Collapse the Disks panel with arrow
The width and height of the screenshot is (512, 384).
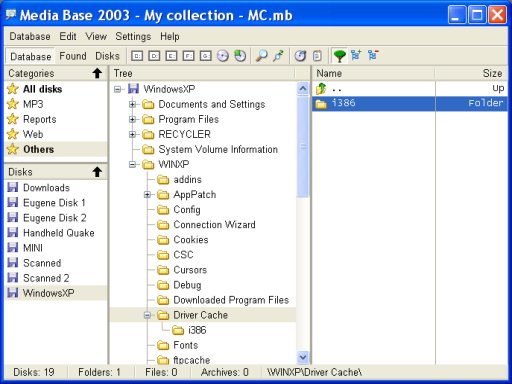(x=97, y=172)
